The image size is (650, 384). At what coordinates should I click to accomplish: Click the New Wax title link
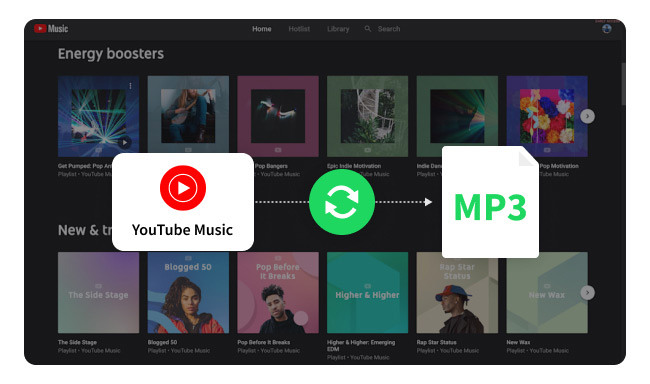(x=518, y=343)
